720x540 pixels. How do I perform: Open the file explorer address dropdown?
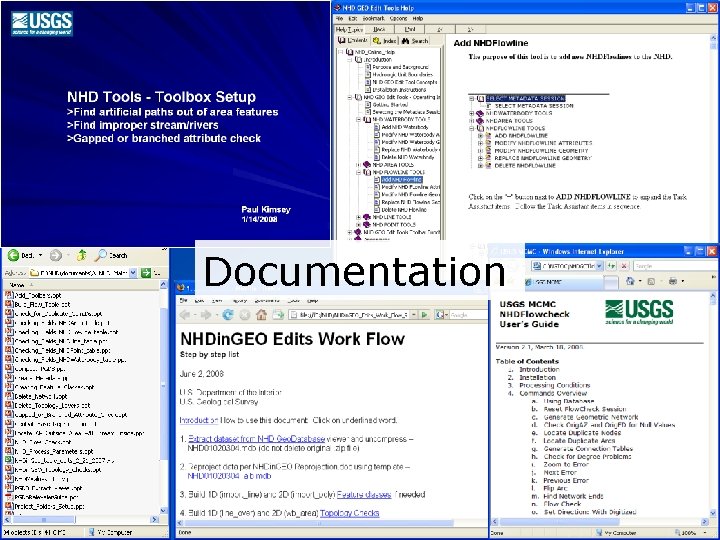click(x=133, y=273)
